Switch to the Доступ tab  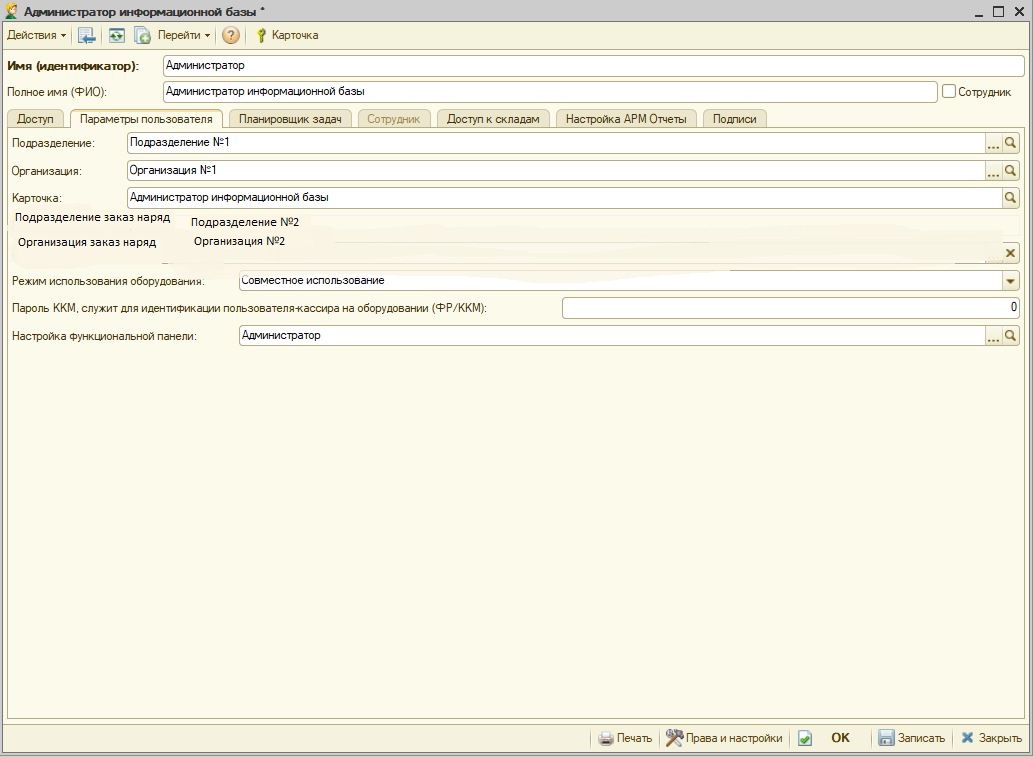coord(35,119)
